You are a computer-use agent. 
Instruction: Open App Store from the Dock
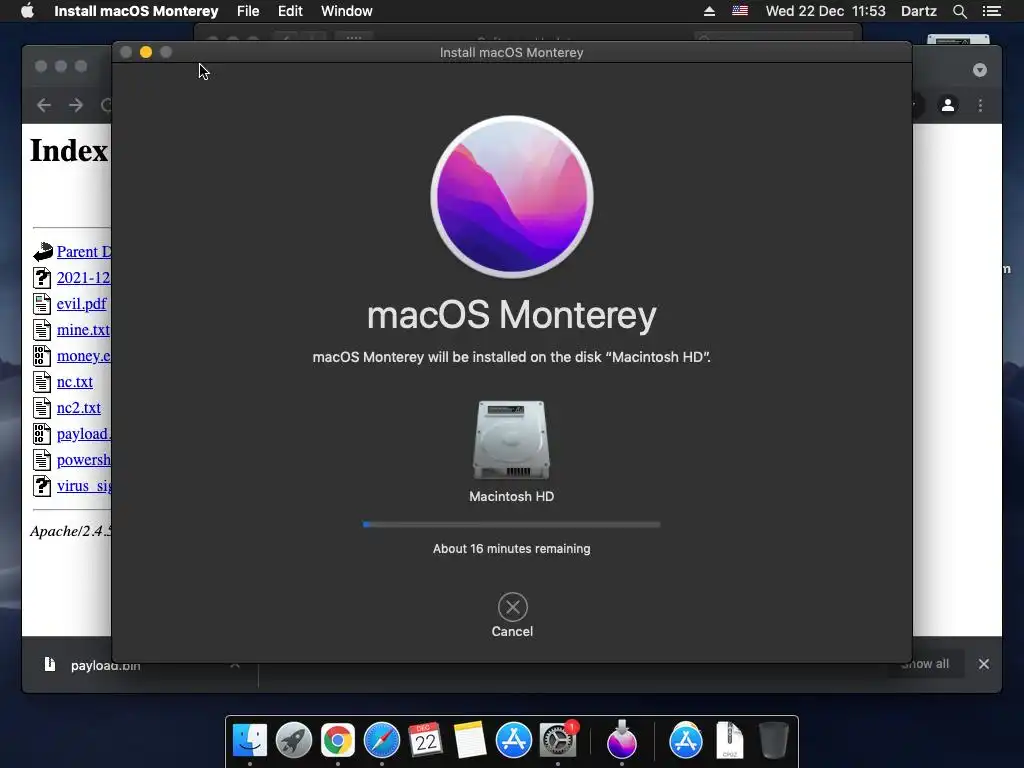[514, 741]
